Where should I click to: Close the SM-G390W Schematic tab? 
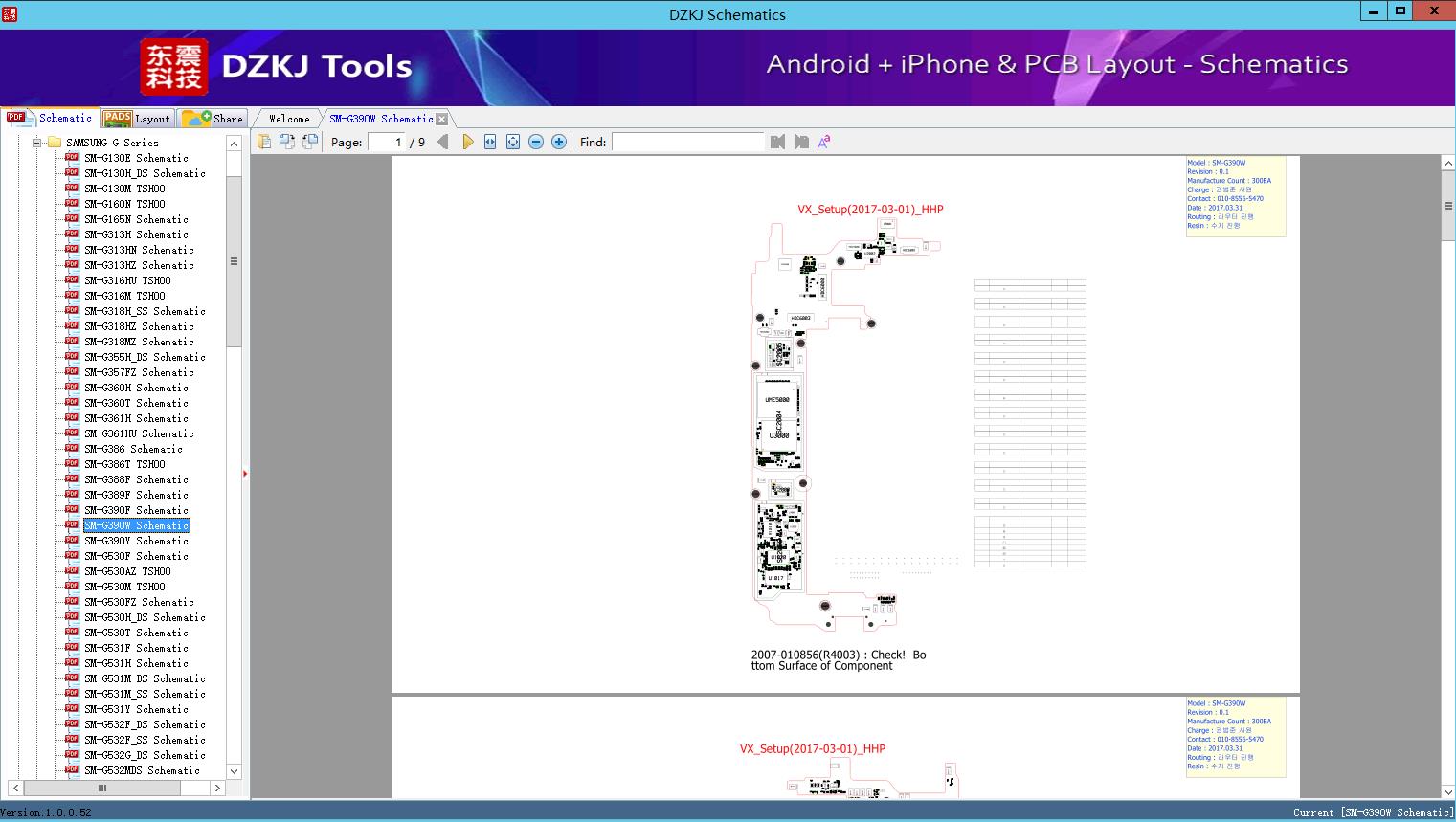click(441, 119)
